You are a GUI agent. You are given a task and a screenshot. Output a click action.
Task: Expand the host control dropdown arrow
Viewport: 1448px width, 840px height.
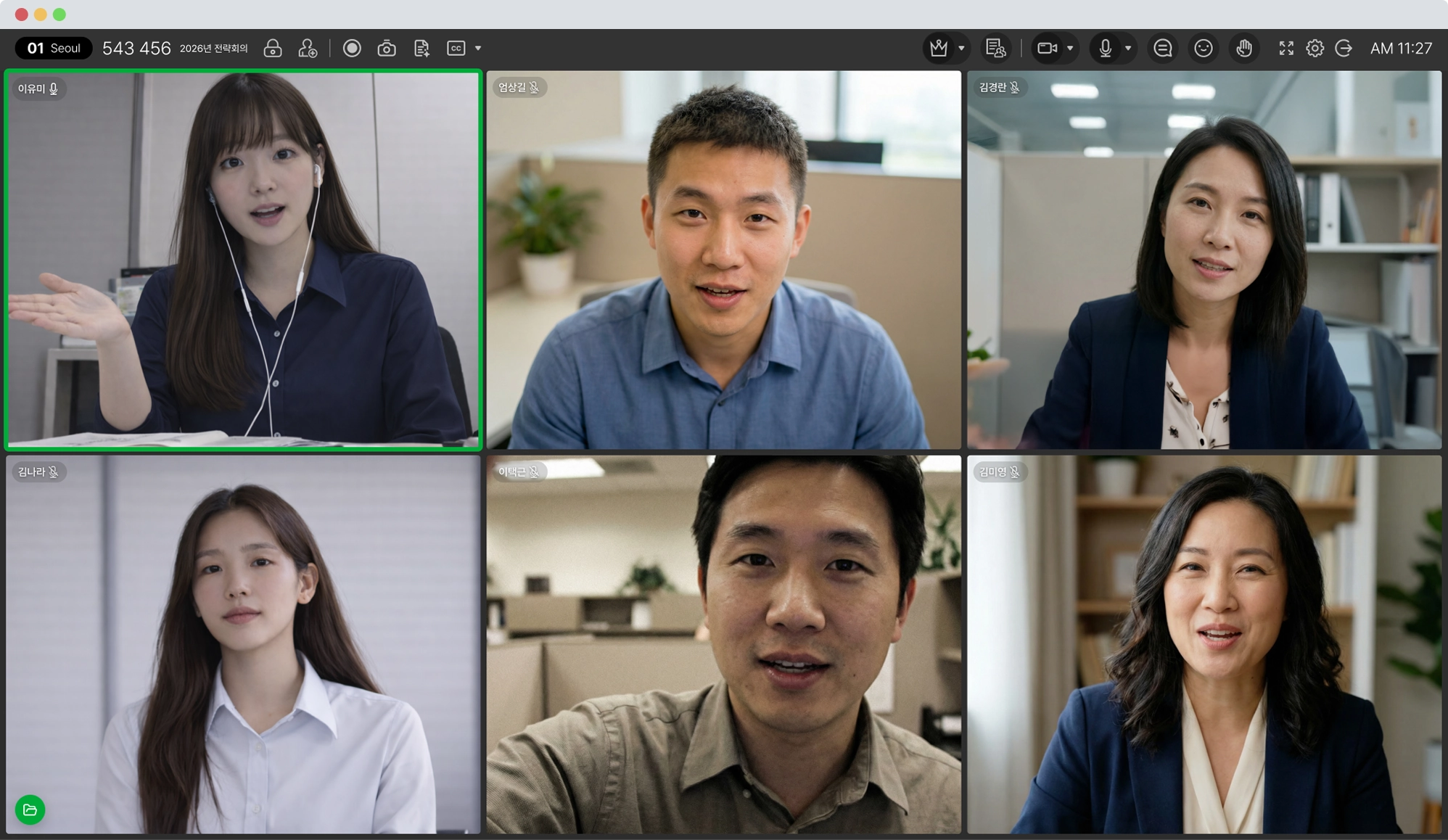pos(961,48)
